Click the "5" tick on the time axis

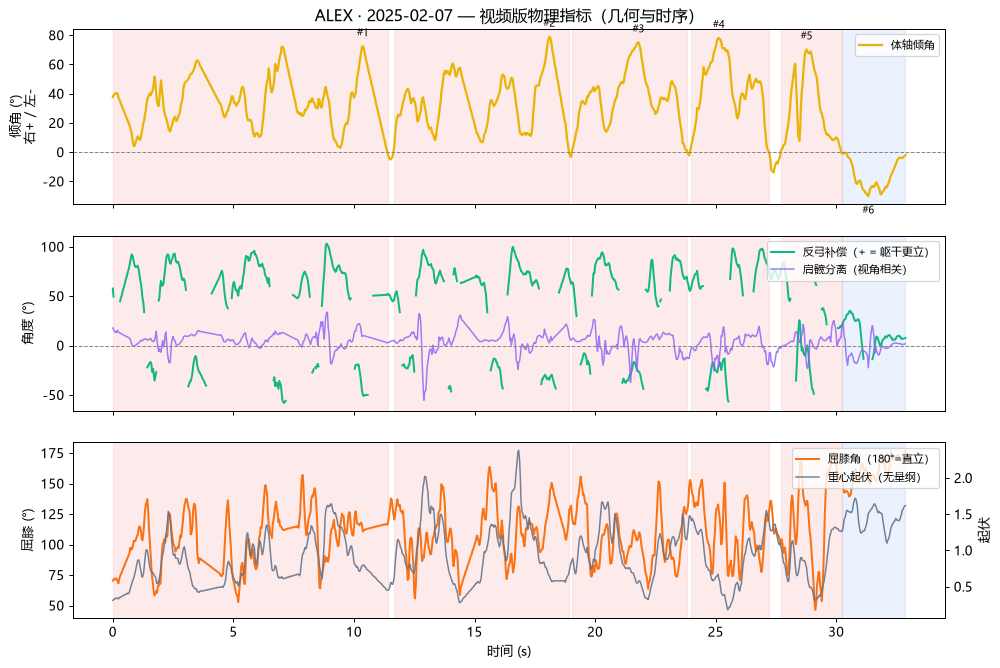point(233,632)
